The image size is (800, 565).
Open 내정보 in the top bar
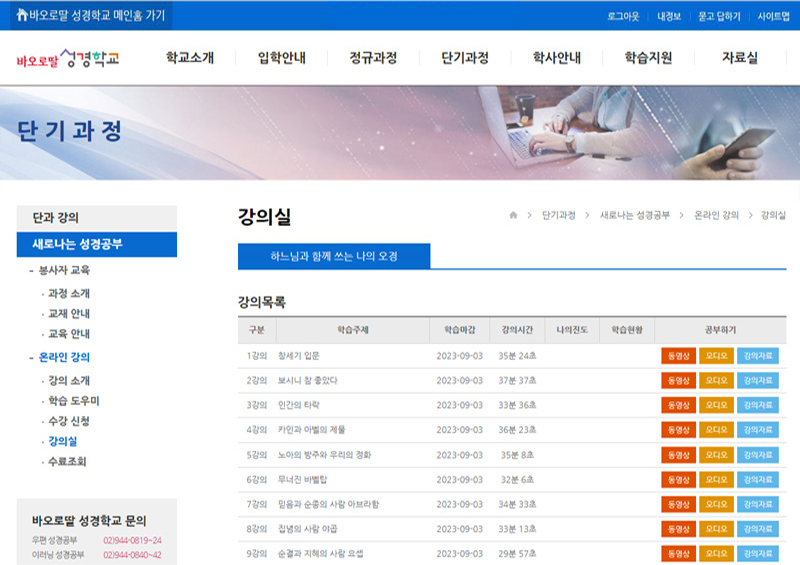pyautogui.click(x=669, y=16)
